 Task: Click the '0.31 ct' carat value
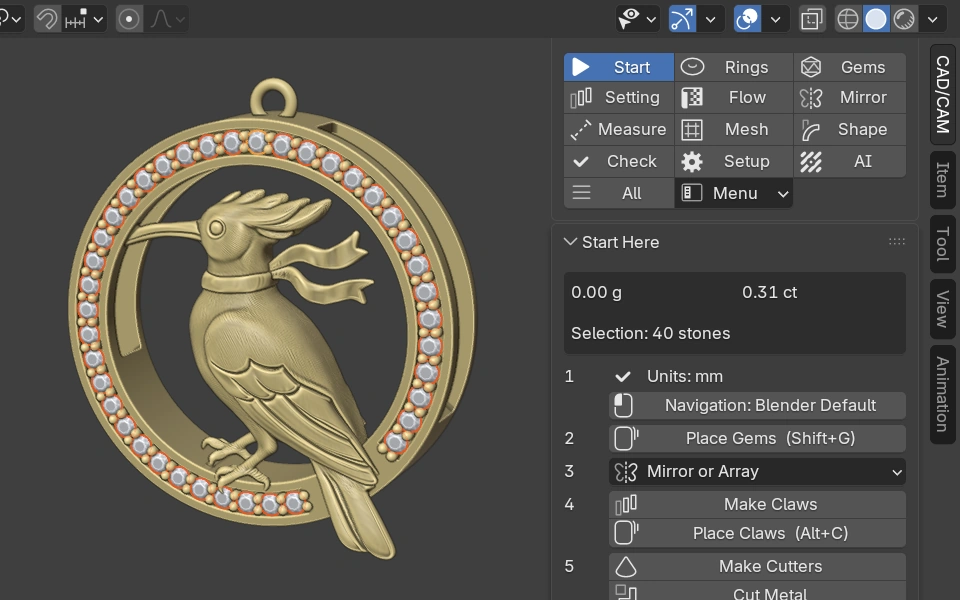(770, 293)
